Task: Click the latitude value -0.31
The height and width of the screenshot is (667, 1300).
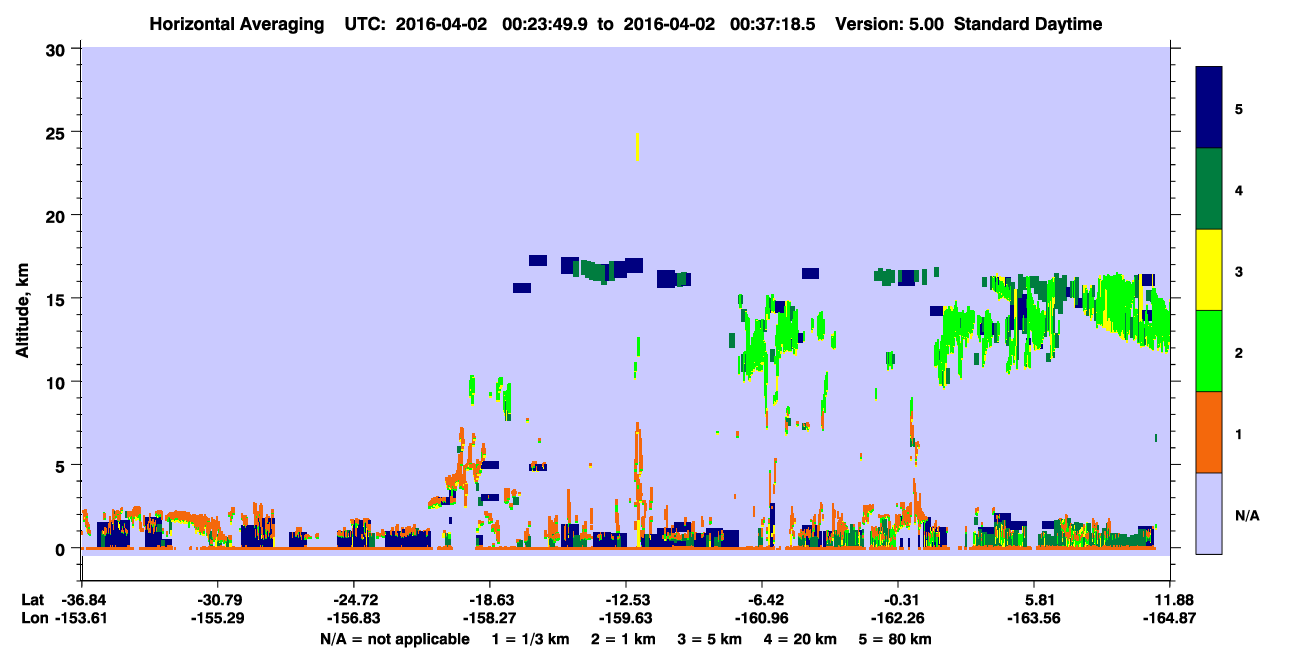Action: click(899, 600)
